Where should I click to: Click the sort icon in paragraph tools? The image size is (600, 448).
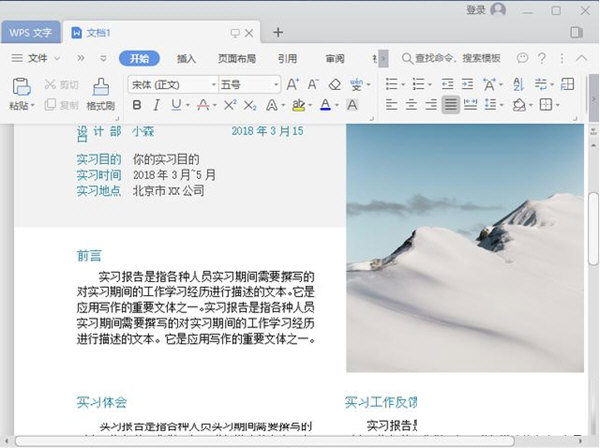(x=519, y=85)
